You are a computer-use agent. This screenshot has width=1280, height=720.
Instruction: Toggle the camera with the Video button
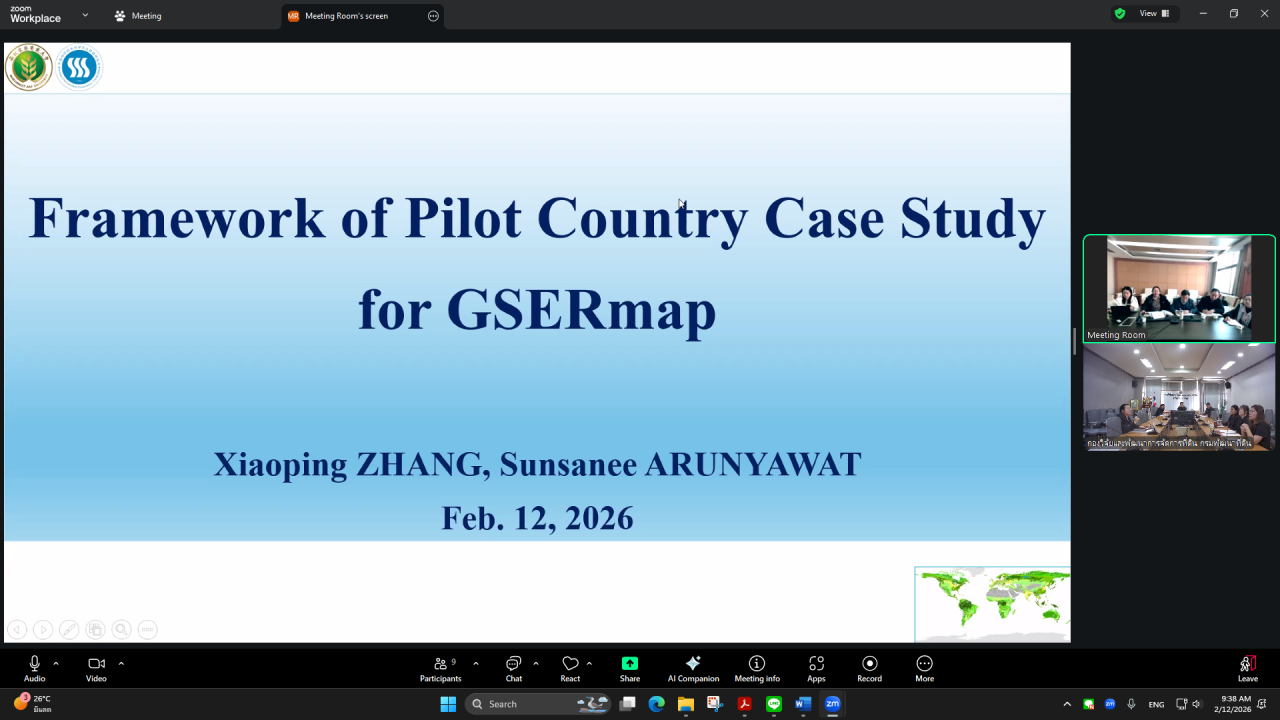[96, 668]
